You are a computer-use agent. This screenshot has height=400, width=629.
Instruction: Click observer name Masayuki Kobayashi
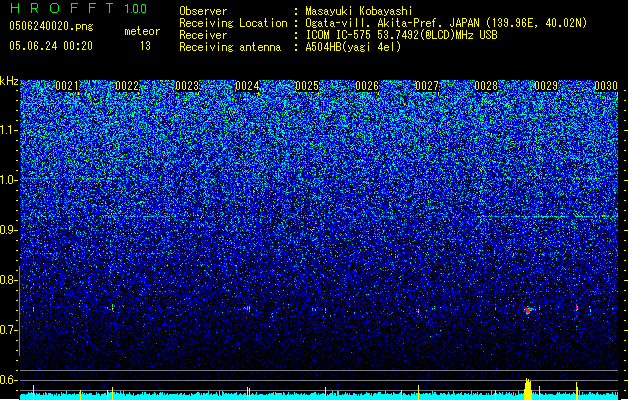click(x=359, y=11)
